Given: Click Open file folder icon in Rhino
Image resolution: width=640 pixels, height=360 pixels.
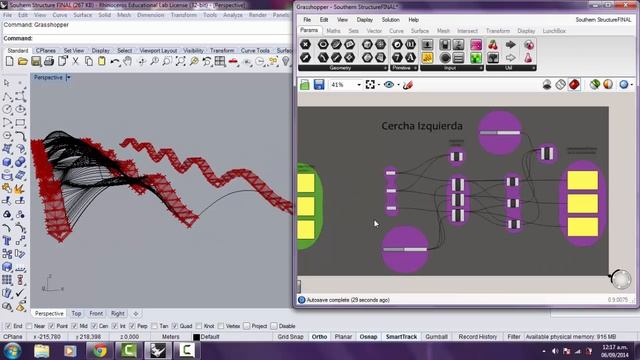Looking at the screenshot, I should (23, 62).
